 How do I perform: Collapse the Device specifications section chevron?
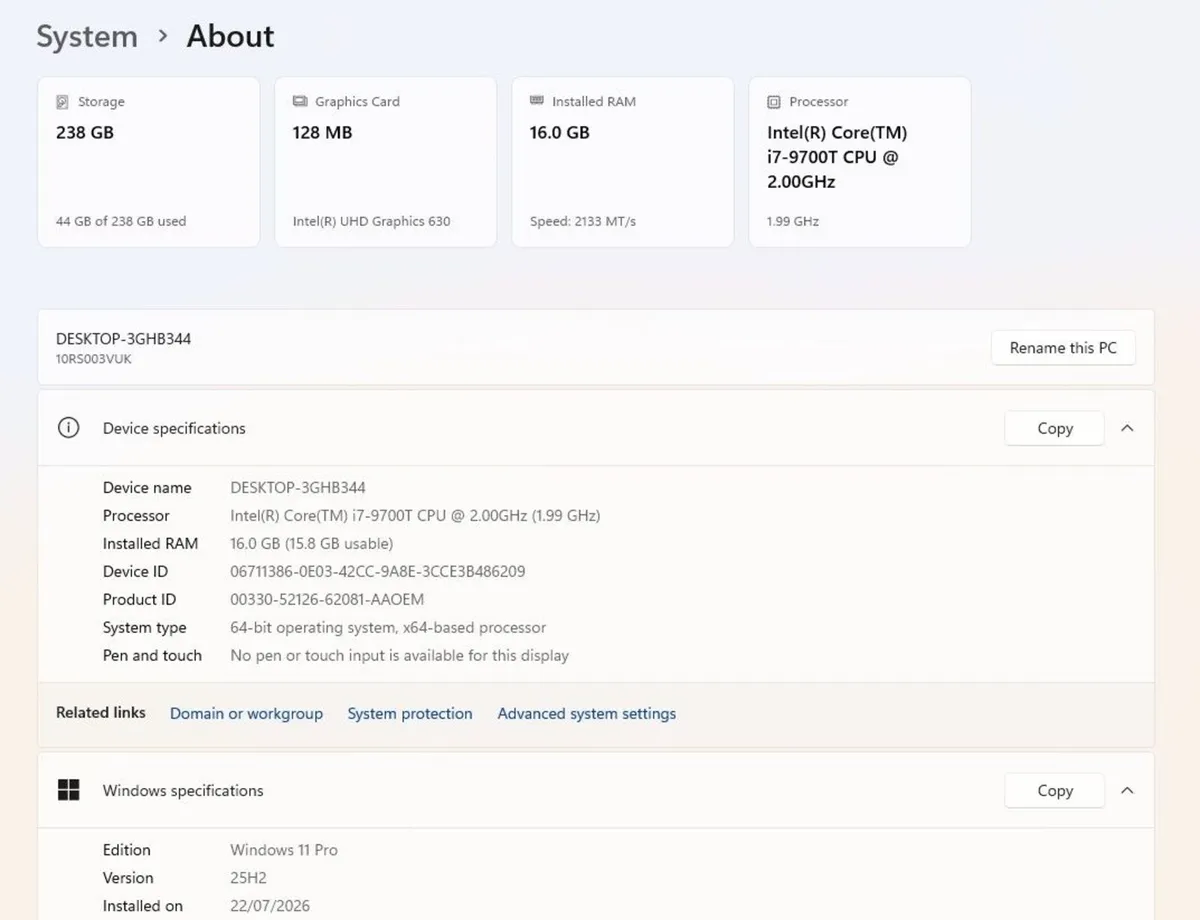1127,428
